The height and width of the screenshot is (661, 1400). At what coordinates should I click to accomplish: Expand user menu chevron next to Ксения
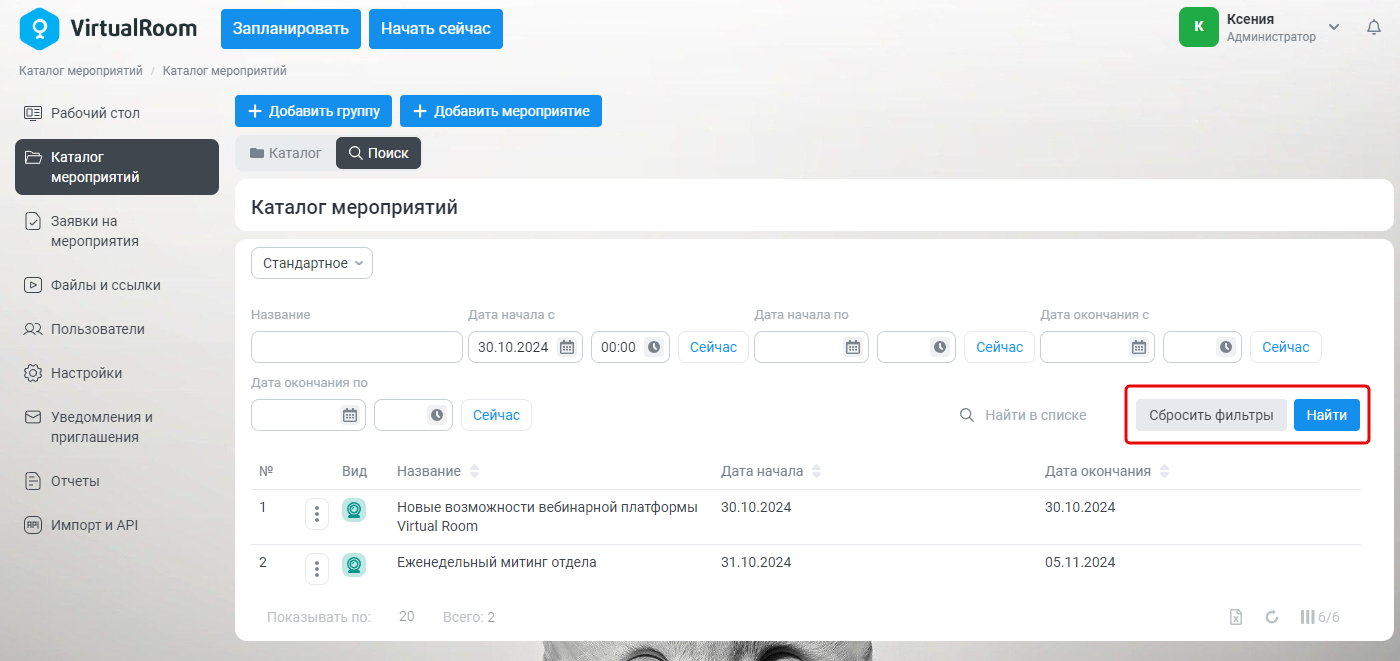click(x=1334, y=27)
